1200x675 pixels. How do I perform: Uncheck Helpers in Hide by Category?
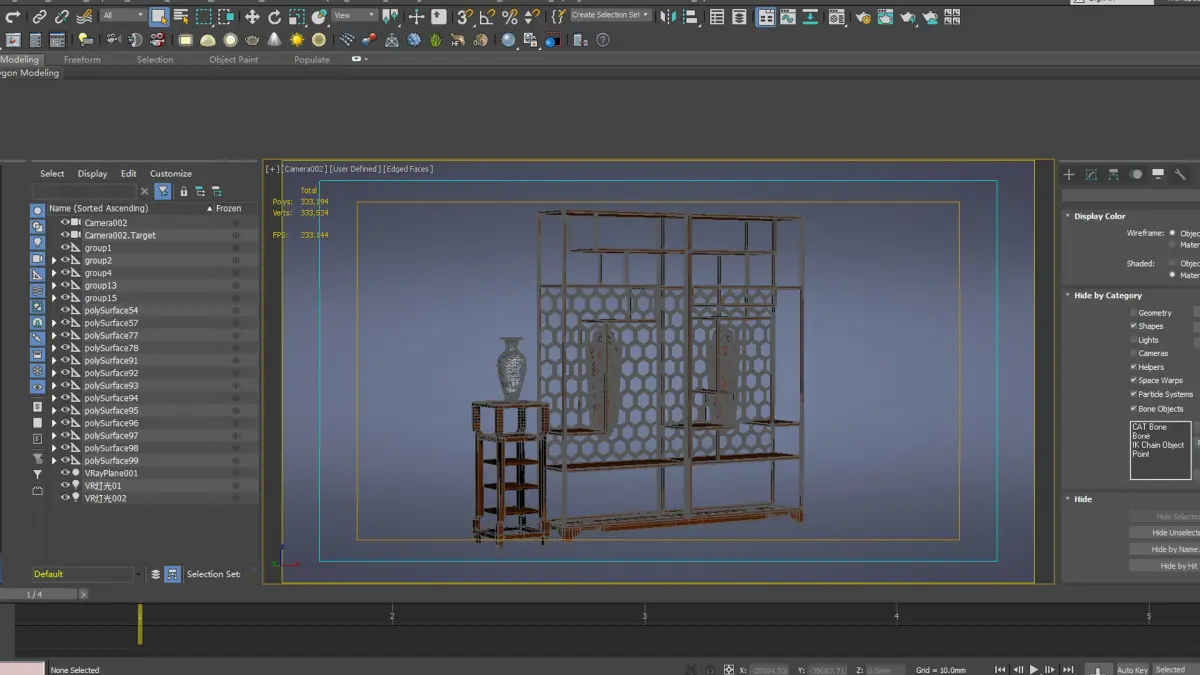1133,367
